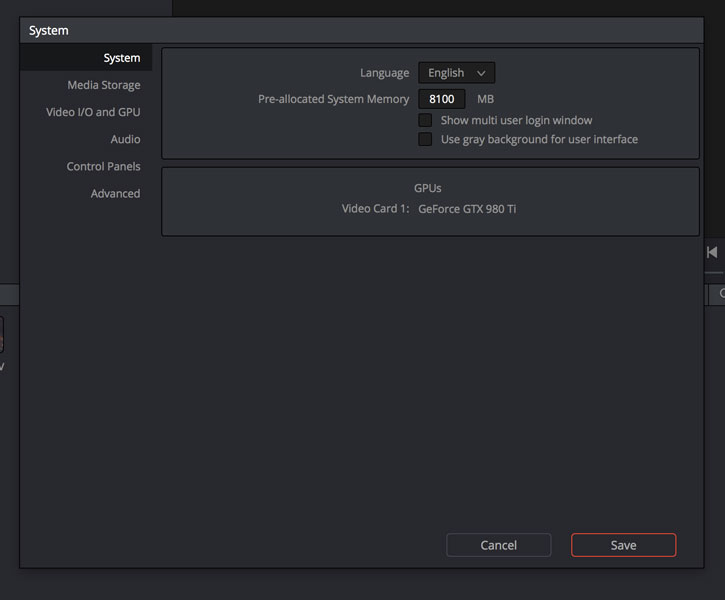725x600 pixels.
Task: Click the GeForce GTX 980 Ti text
Action: pos(467,209)
